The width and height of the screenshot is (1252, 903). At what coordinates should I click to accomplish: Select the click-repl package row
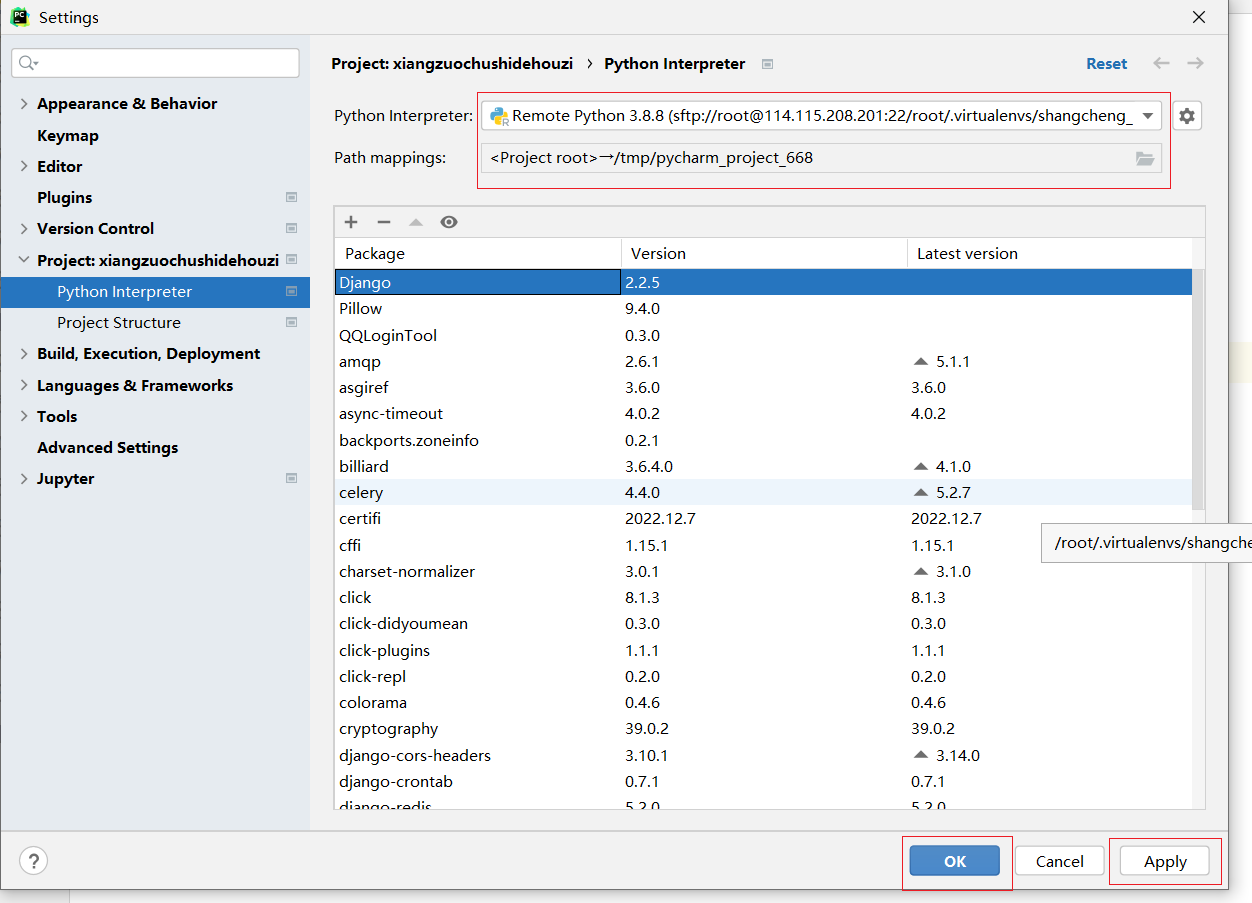(763, 677)
